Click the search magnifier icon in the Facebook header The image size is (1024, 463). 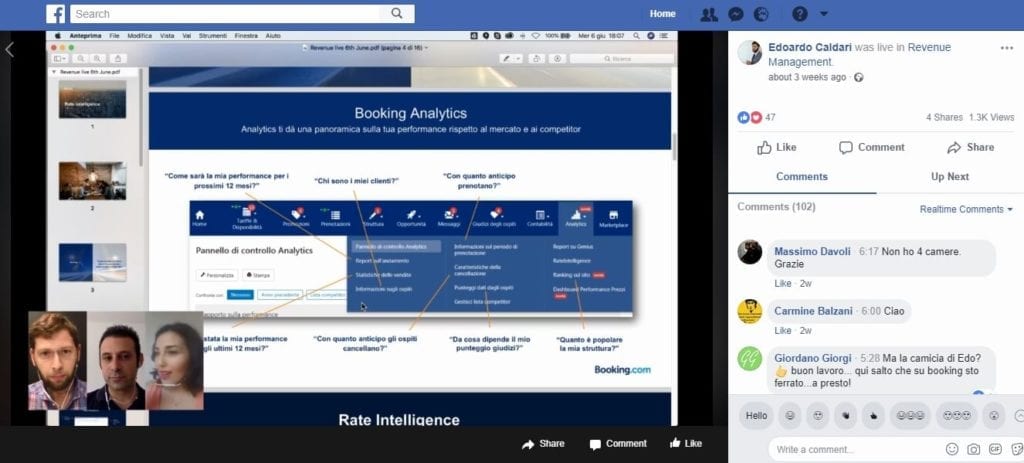pyautogui.click(x=397, y=14)
